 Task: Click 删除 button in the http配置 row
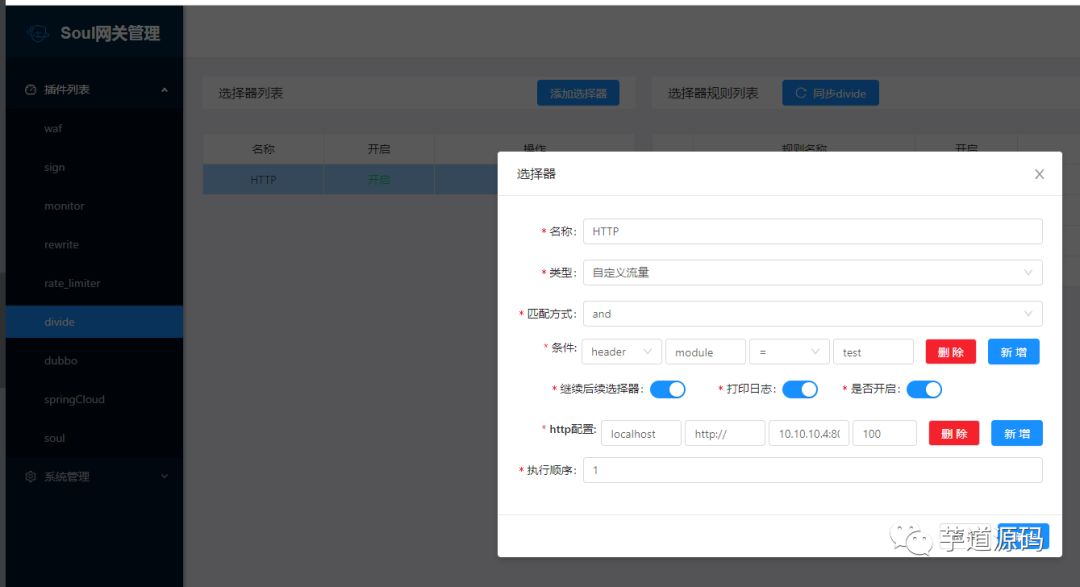click(x=954, y=433)
